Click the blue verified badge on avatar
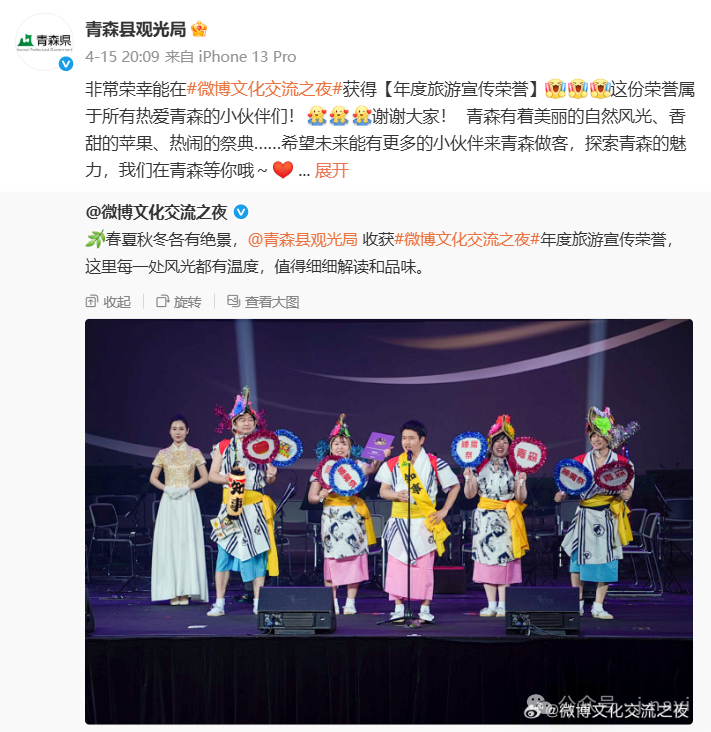The height and width of the screenshot is (732, 711). click(x=66, y=63)
